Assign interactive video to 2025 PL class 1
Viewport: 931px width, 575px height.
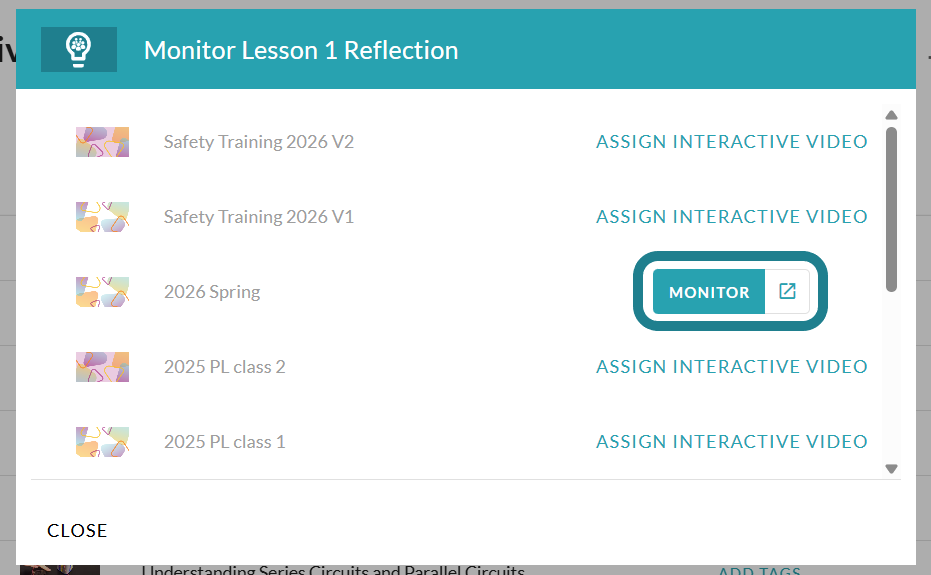(732, 442)
